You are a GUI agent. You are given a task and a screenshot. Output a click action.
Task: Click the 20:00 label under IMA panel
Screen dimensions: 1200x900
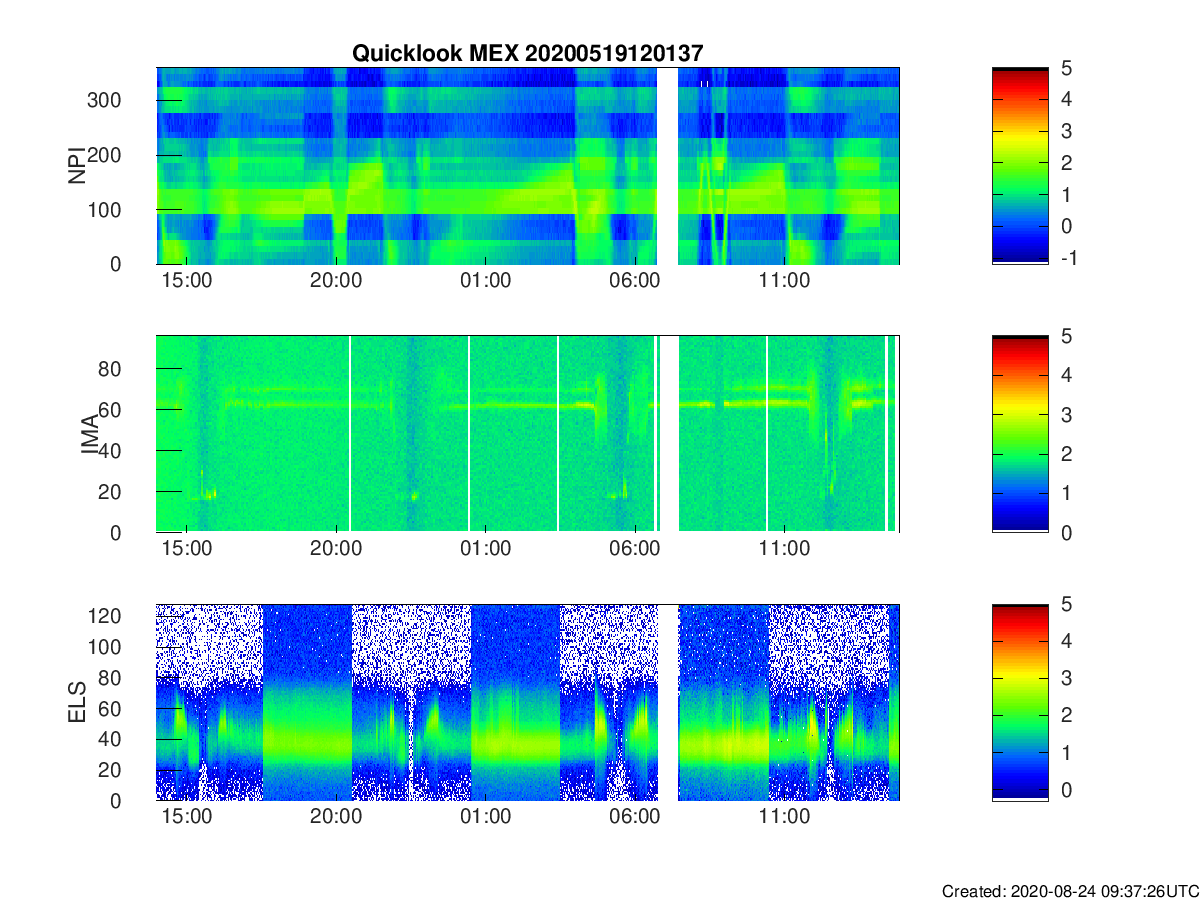[x=336, y=549]
